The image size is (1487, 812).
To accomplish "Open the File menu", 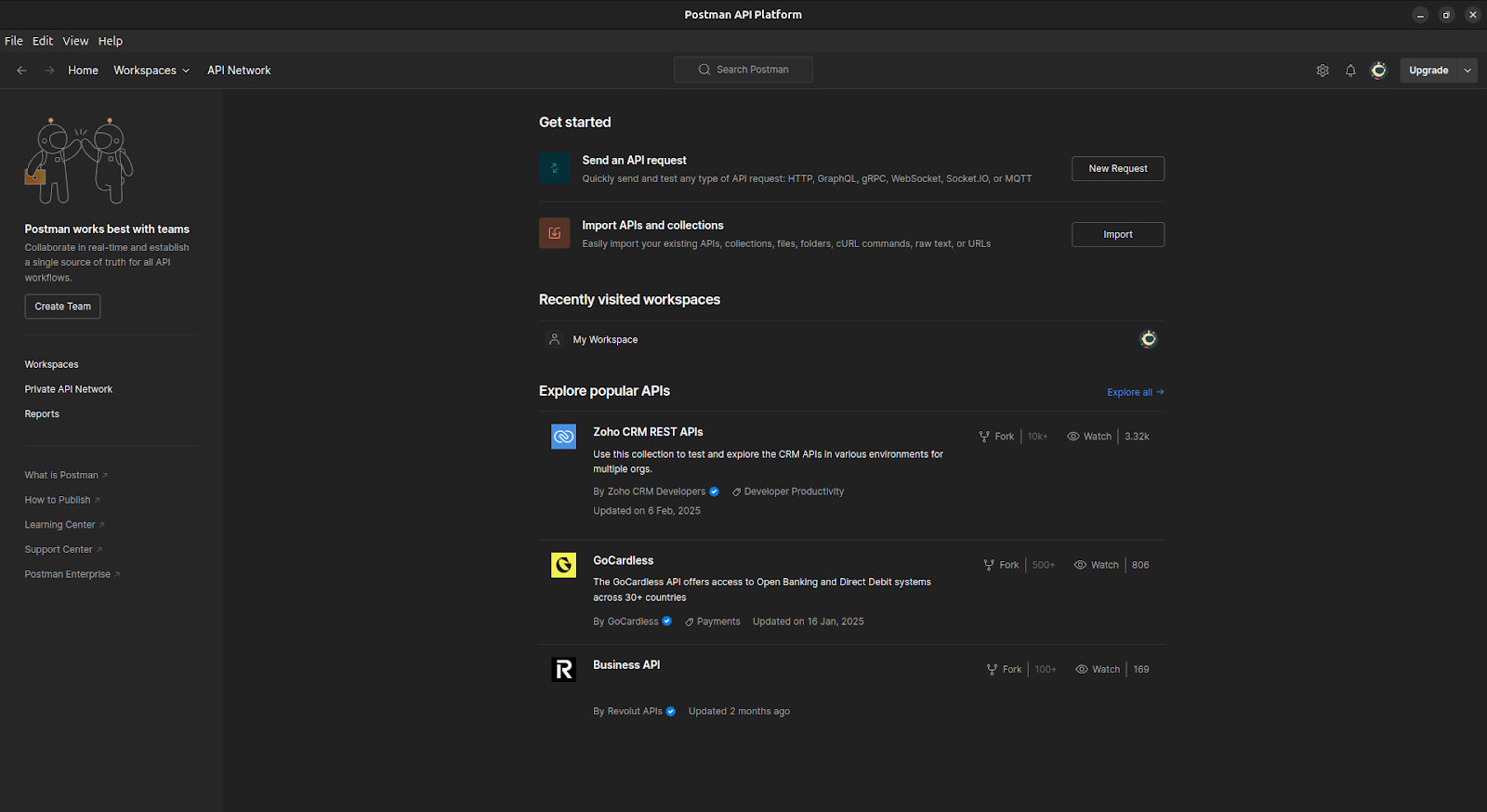I will click(14, 41).
